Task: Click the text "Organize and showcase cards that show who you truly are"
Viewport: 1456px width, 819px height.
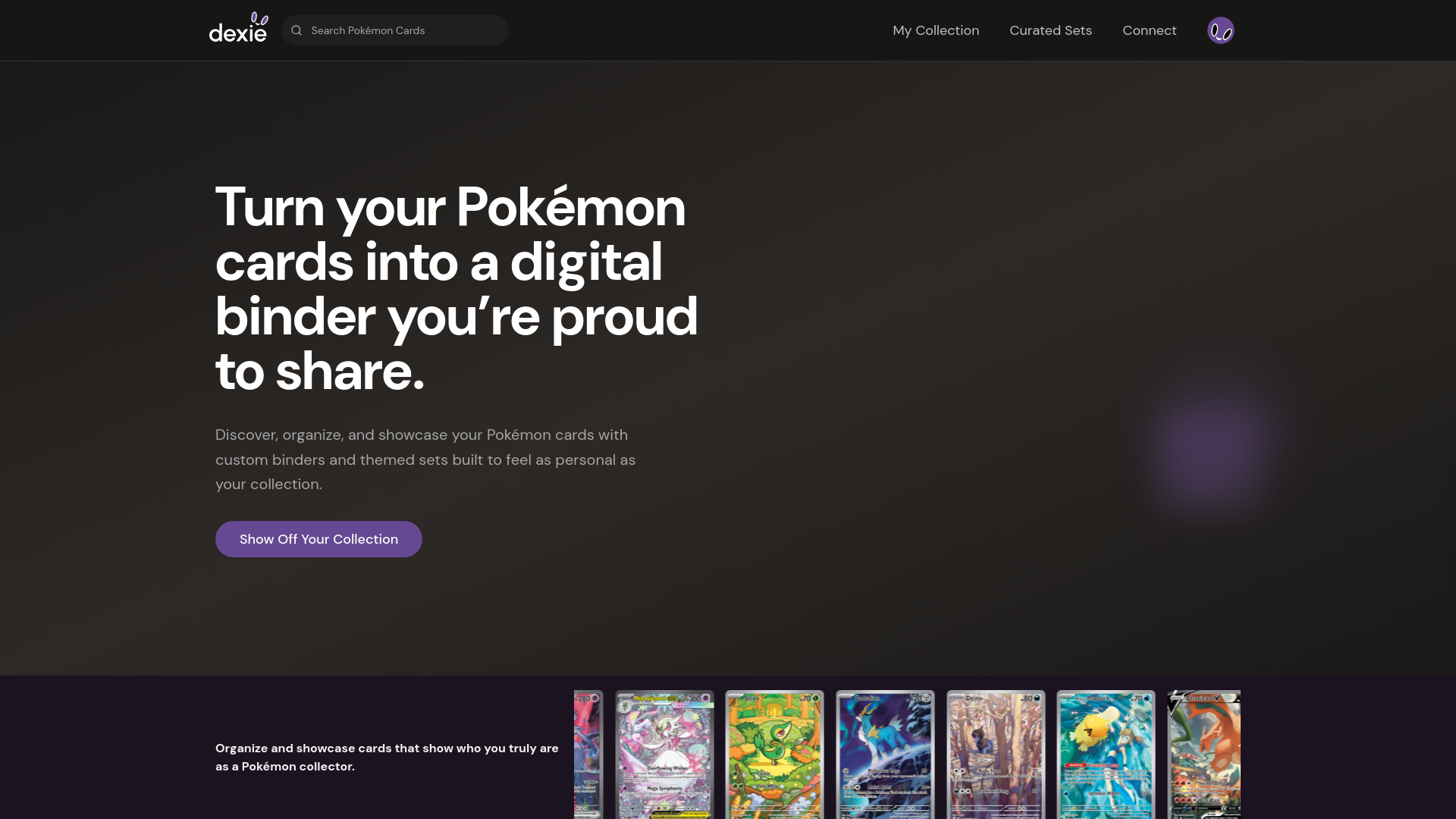Action: click(x=387, y=757)
